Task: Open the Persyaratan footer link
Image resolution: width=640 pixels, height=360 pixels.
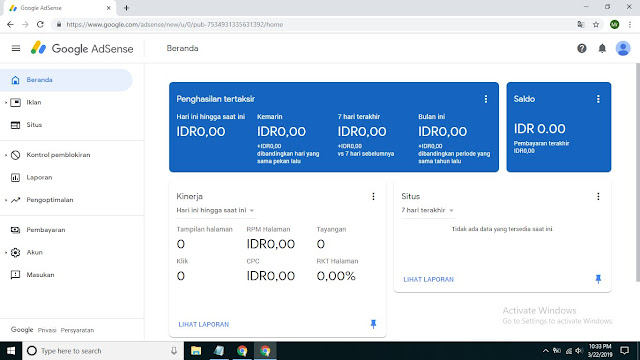Action: coord(77,330)
